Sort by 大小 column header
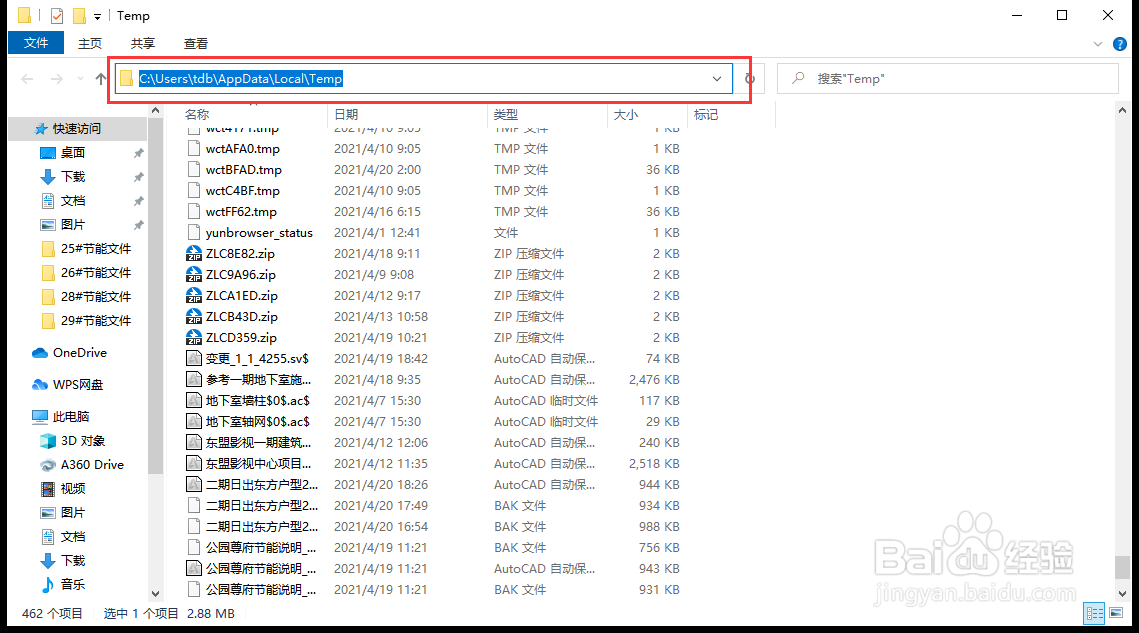This screenshot has width=1139, height=633. (647, 115)
